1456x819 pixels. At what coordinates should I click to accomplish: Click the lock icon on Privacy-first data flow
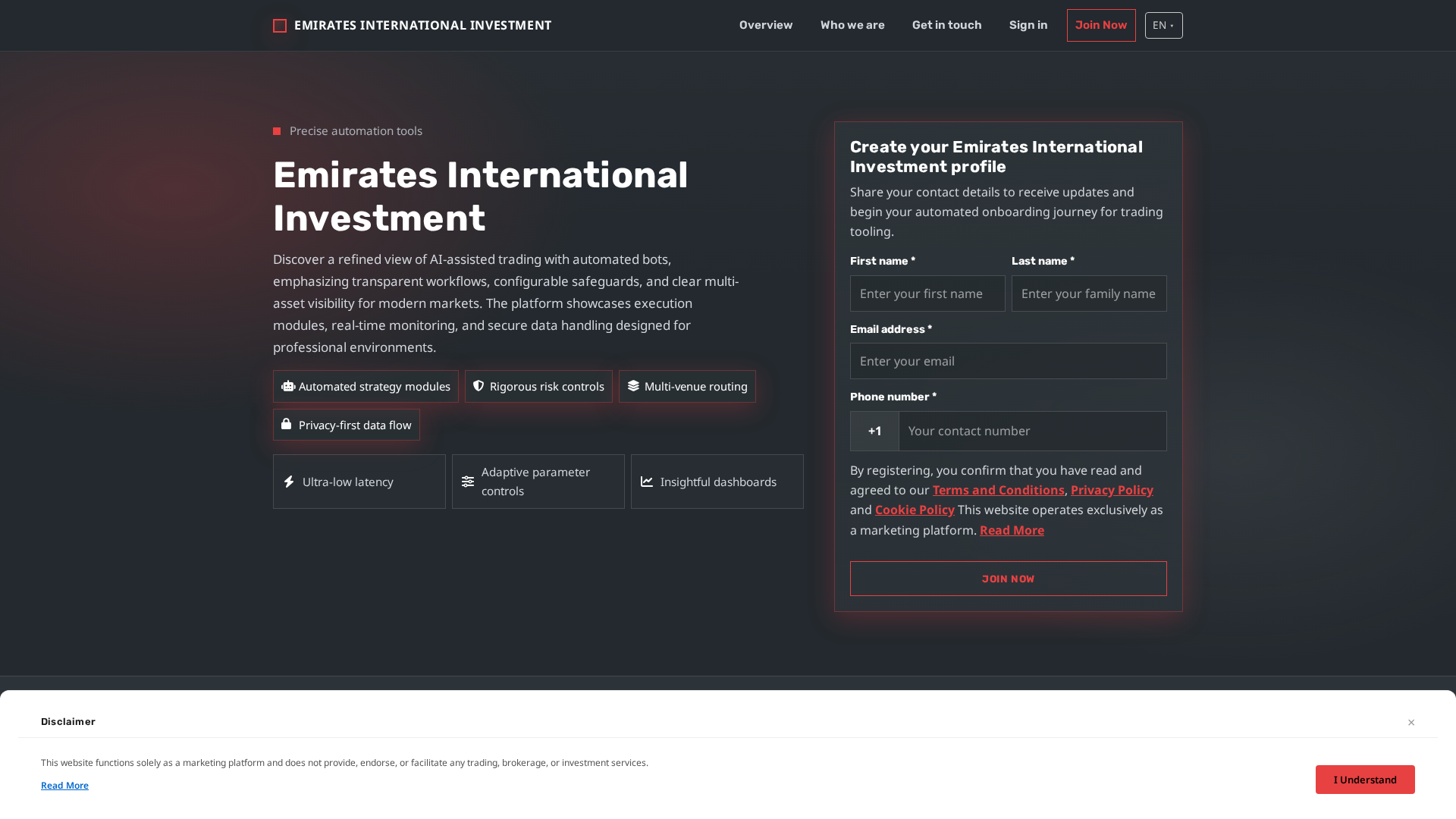(x=287, y=424)
